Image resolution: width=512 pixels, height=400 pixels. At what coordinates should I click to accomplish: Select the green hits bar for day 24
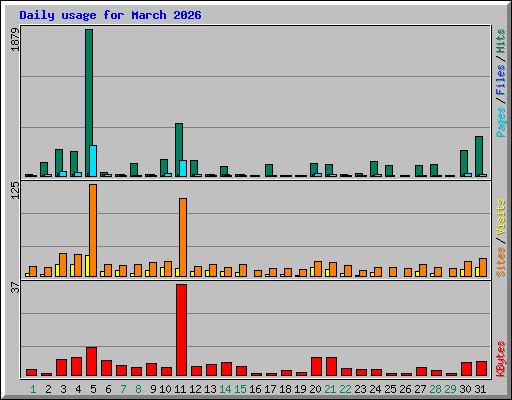point(374,168)
